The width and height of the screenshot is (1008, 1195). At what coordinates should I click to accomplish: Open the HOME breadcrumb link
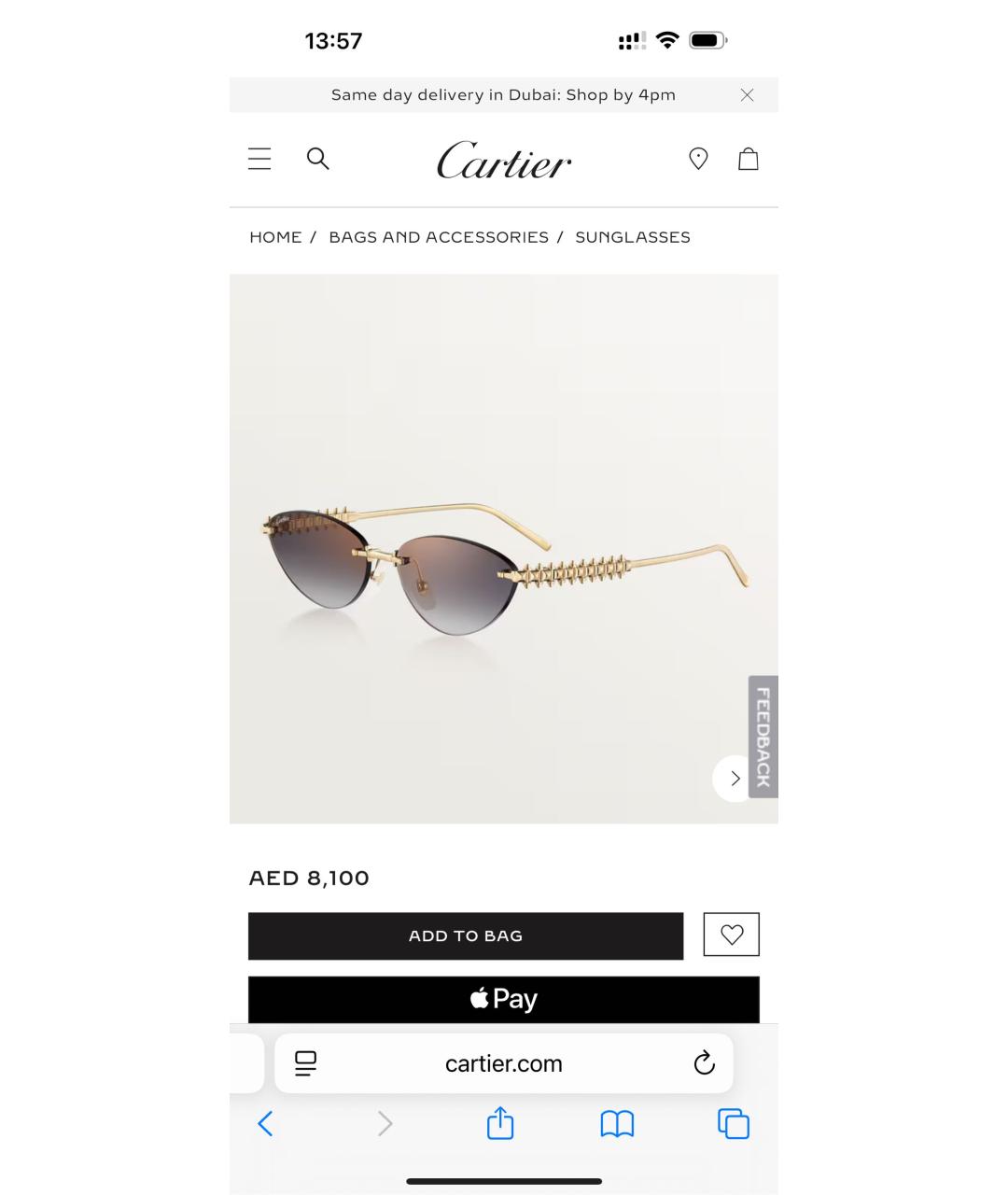tap(275, 237)
